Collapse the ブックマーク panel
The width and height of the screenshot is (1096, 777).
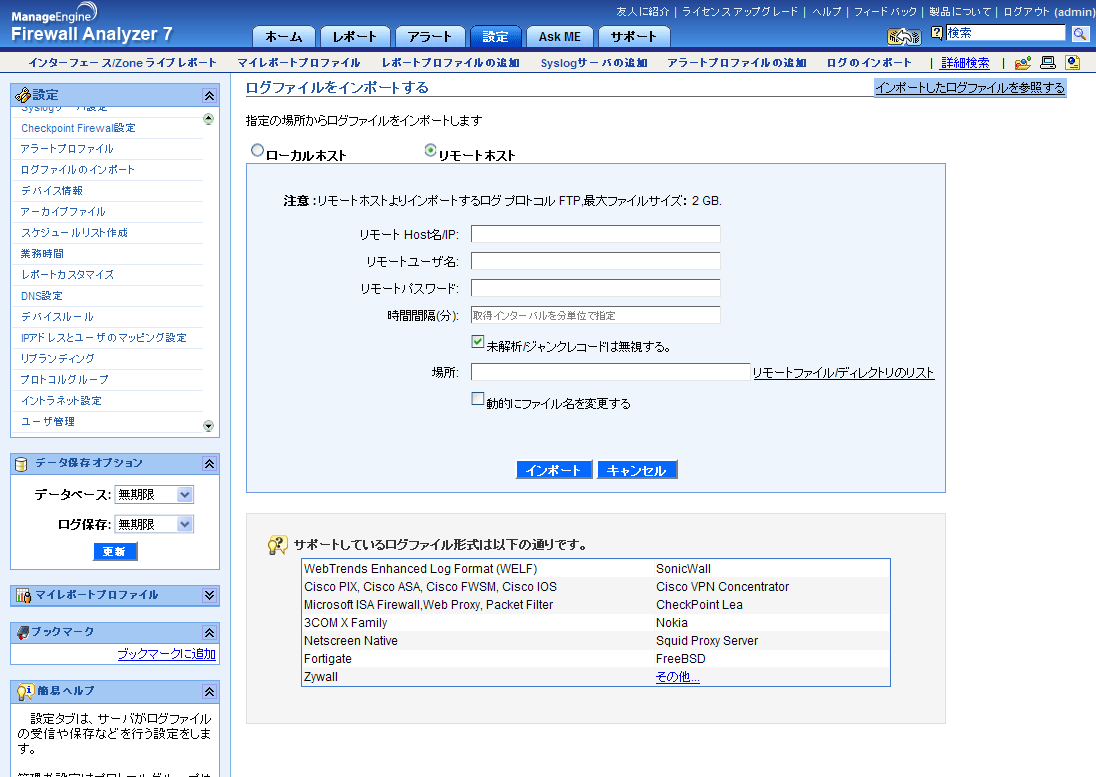pyautogui.click(x=209, y=633)
